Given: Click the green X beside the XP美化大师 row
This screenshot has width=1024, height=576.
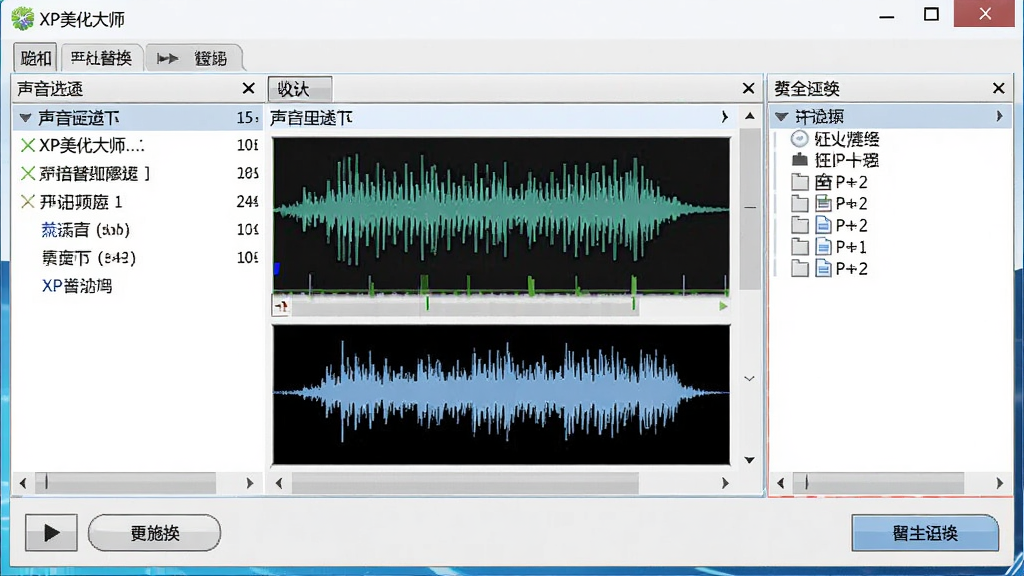Looking at the screenshot, I should [27, 145].
